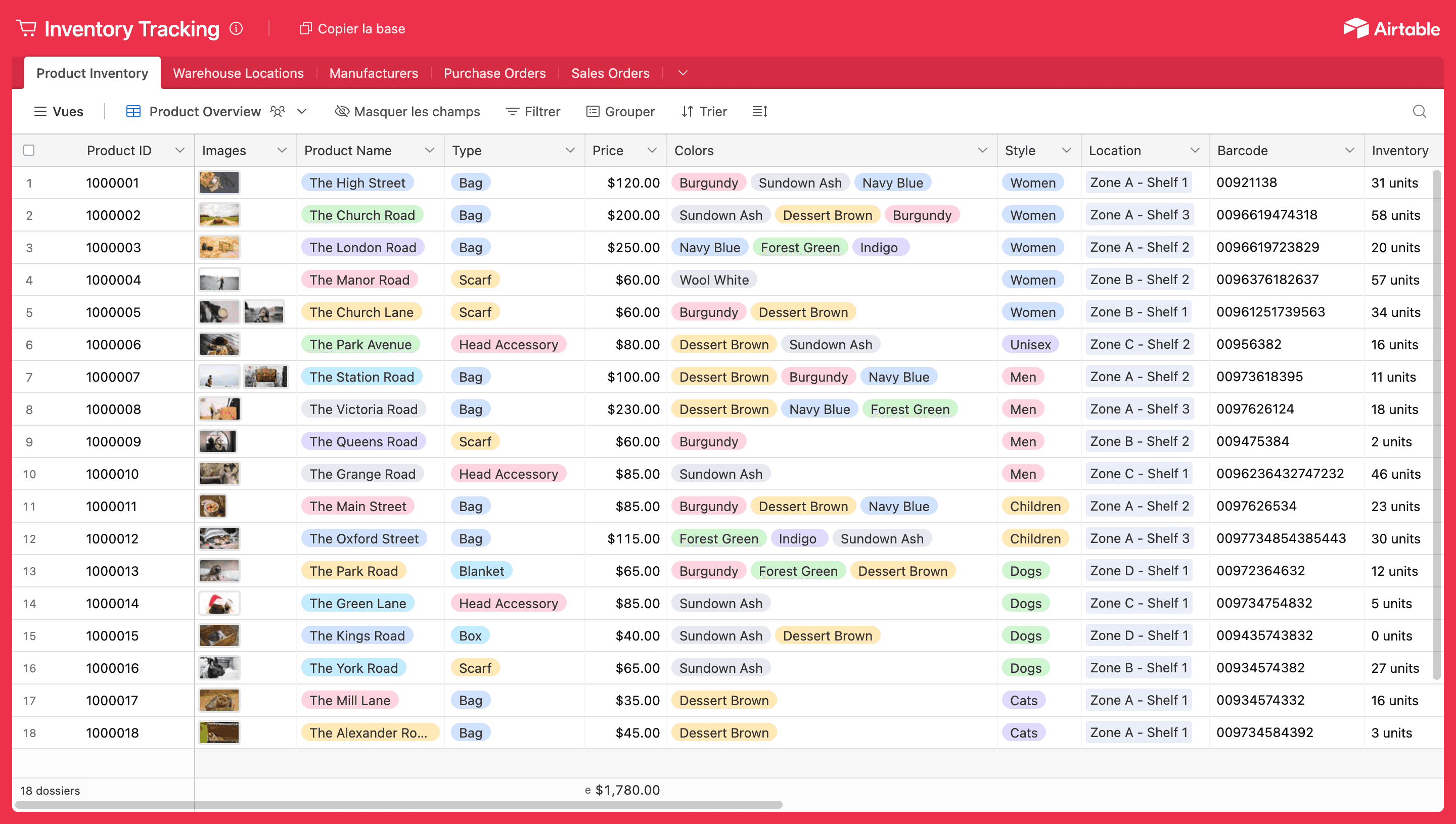Select the Burgundy color tag on row 9
This screenshot has width=1456, height=824.
708,441
